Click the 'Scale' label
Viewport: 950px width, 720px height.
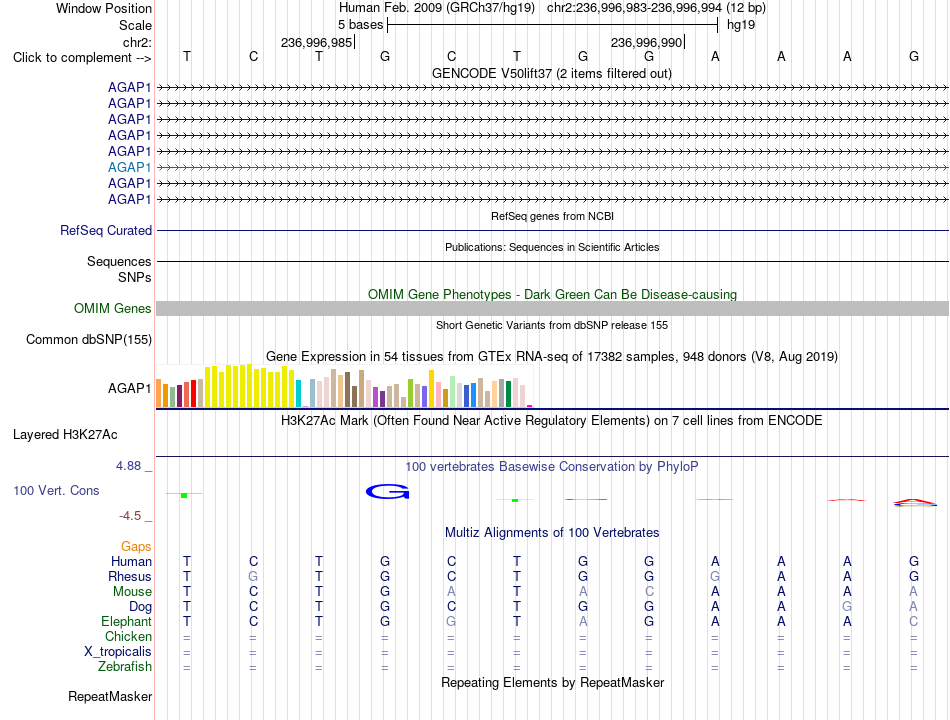(x=135, y=25)
